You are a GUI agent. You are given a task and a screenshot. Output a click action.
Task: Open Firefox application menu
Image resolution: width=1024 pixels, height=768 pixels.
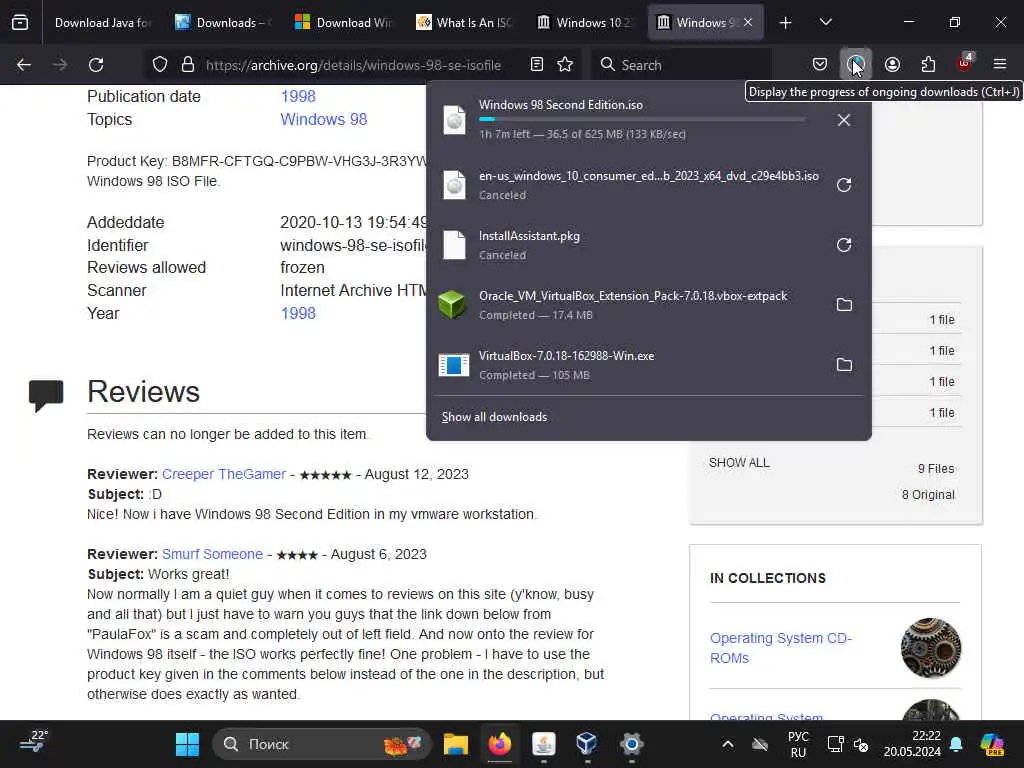(x=1000, y=65)
